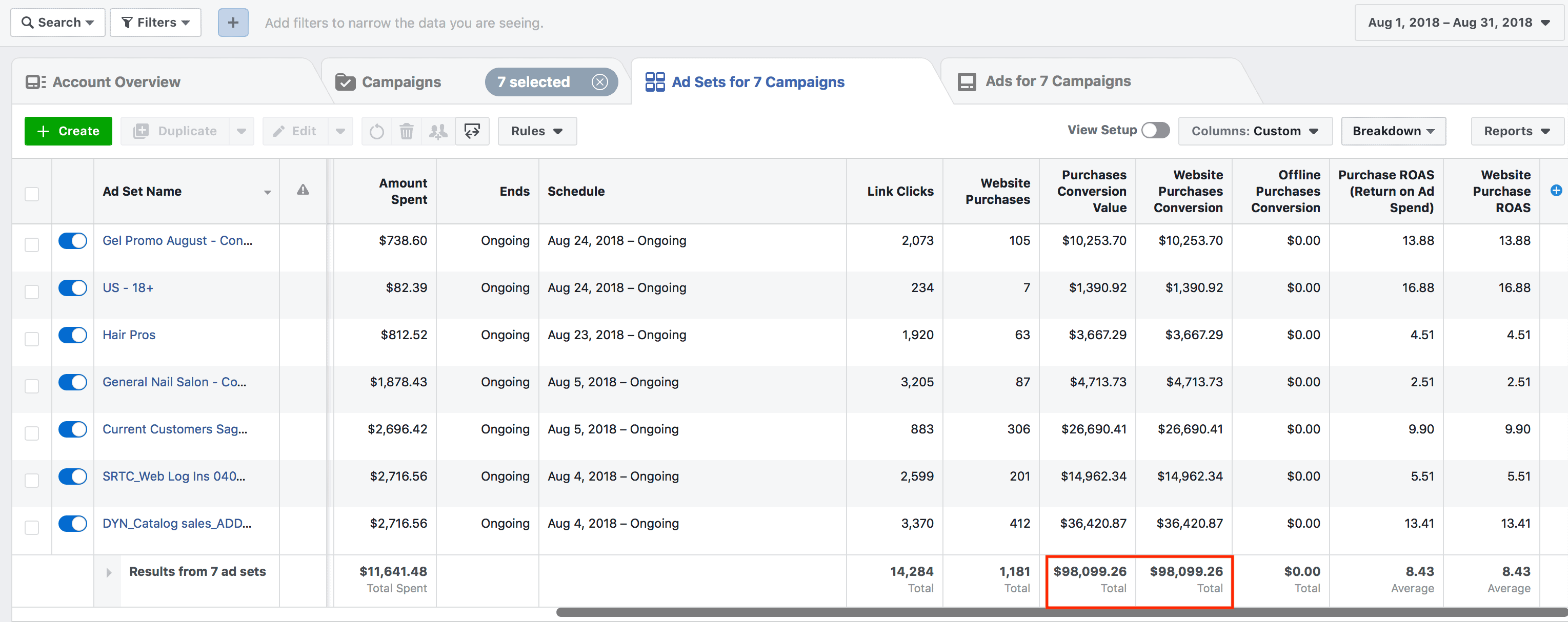This screenshot has width=1568, height=622.
Task: Click the audience people icon in toolbar
Action: point(438,131)
